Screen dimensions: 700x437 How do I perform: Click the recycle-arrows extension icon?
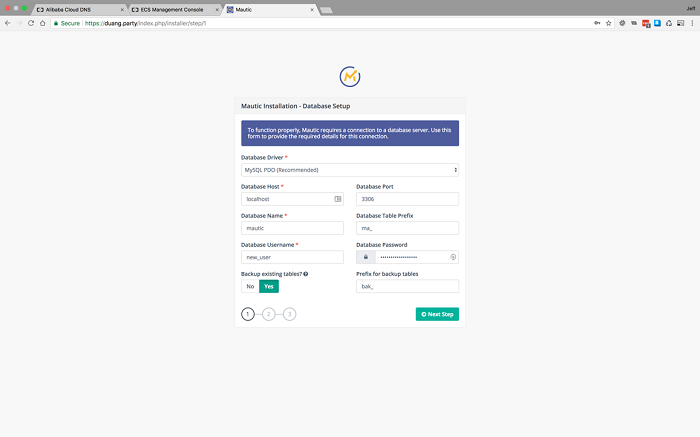669,23
